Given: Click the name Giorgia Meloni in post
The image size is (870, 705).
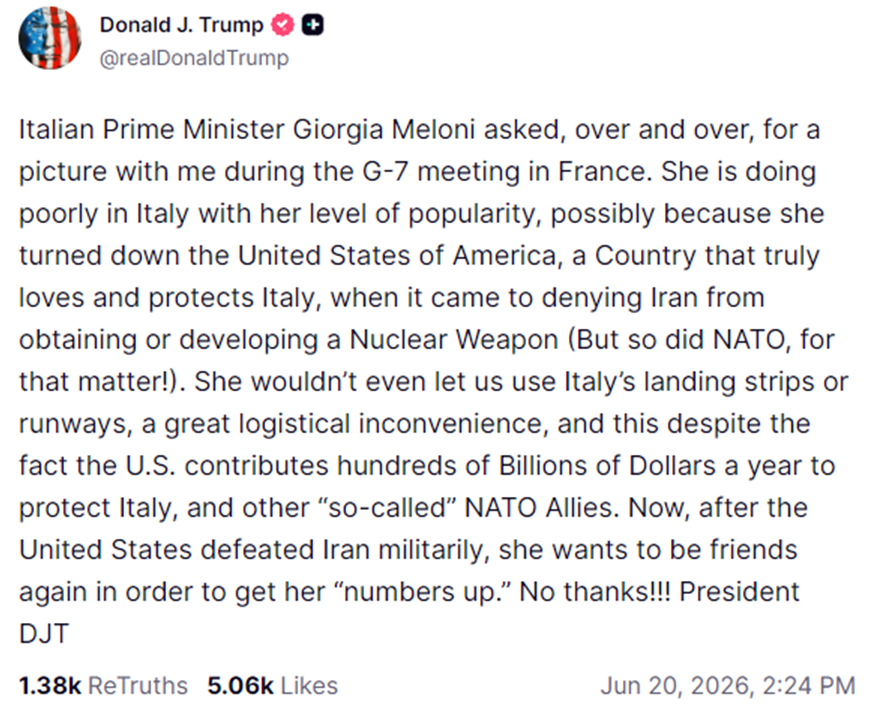Looking at the screenshot, I should (x=384, y=130).
